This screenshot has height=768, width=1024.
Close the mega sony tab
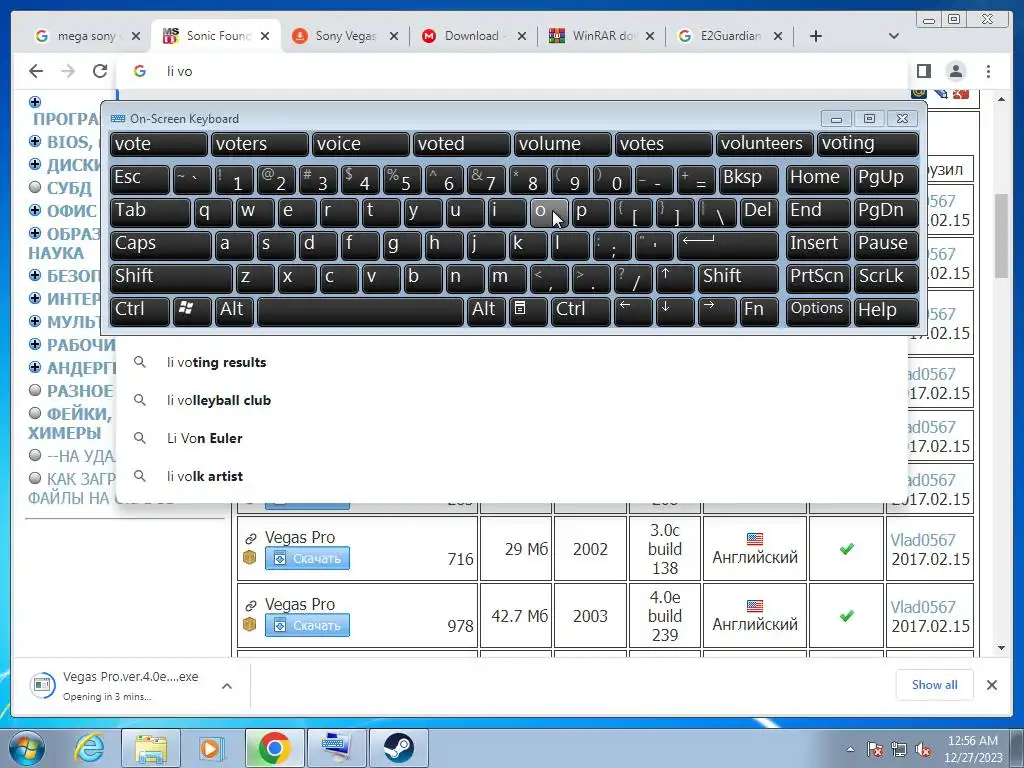(x=136, y=36)
